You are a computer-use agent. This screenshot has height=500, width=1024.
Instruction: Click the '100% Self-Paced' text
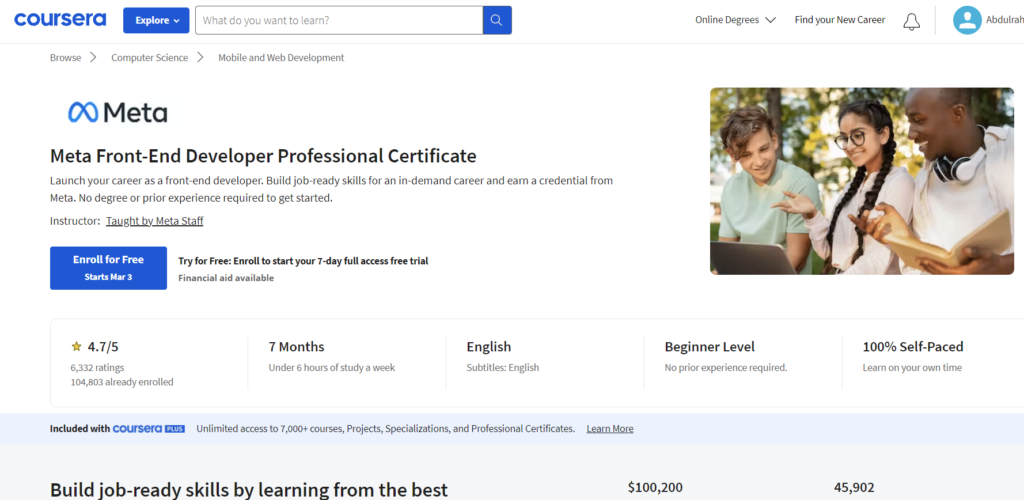(913, 347)
